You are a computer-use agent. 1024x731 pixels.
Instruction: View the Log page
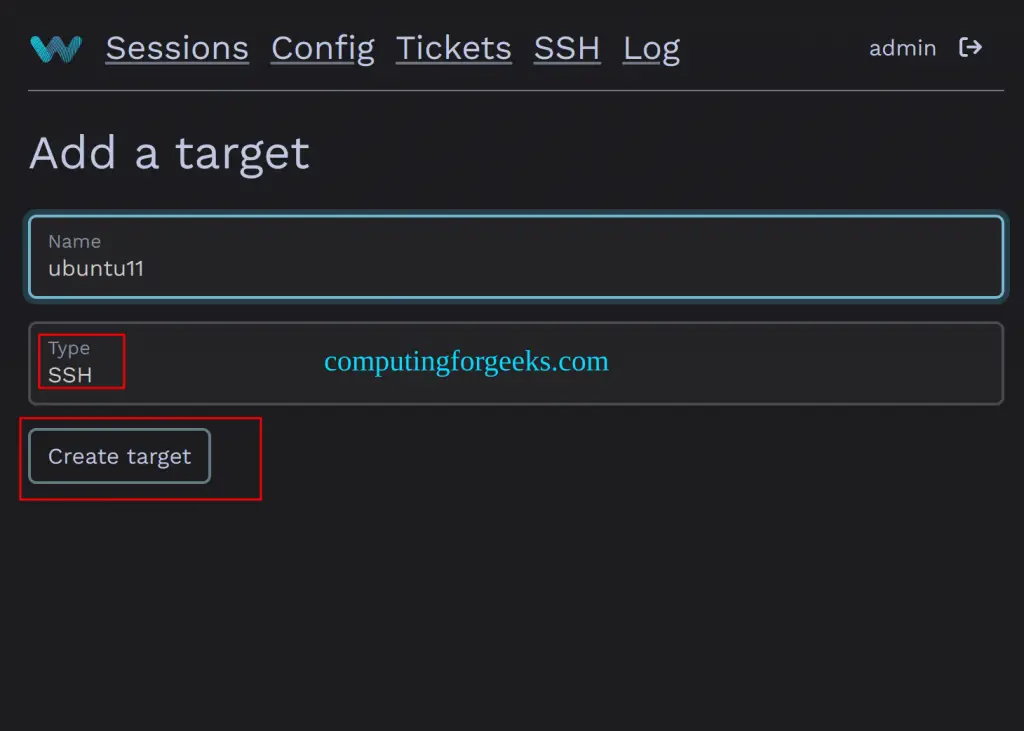pos(651,48)
